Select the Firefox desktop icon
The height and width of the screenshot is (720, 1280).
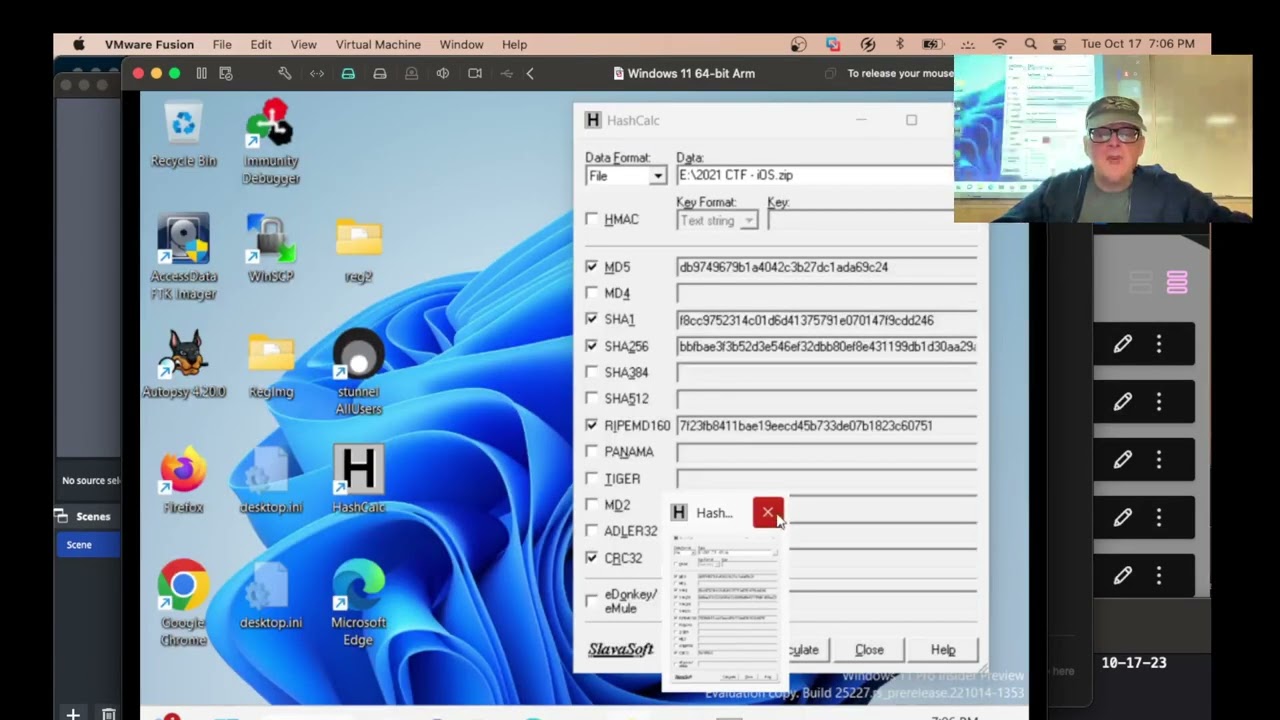point(183,479)
